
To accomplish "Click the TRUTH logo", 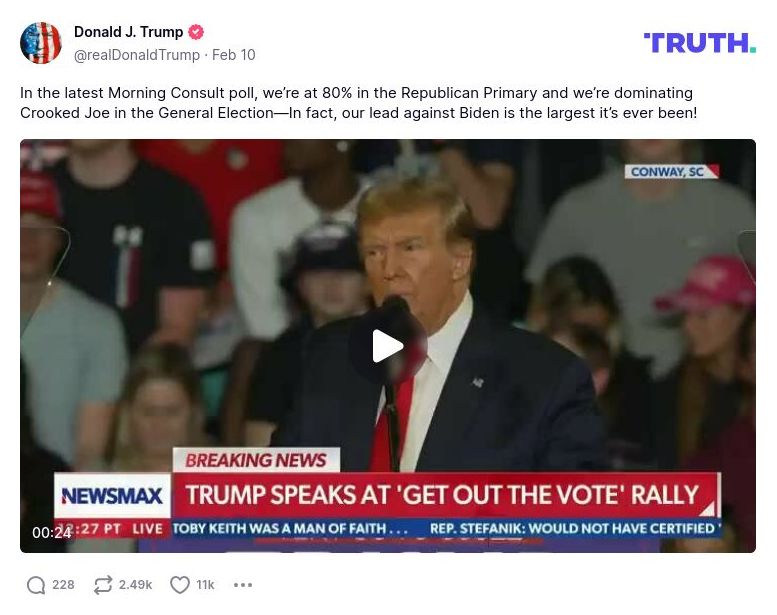I will pyautogui.click(x=700, y=43).
